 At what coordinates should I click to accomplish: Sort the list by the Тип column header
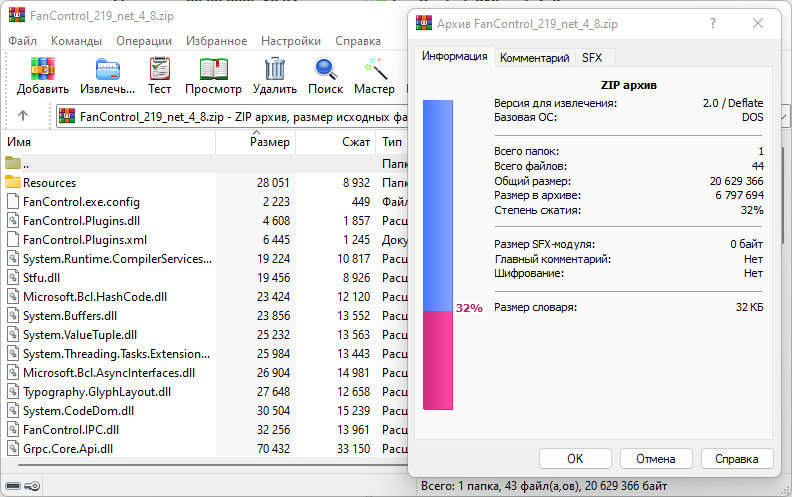pyautogui.click(x=392, y=142)
